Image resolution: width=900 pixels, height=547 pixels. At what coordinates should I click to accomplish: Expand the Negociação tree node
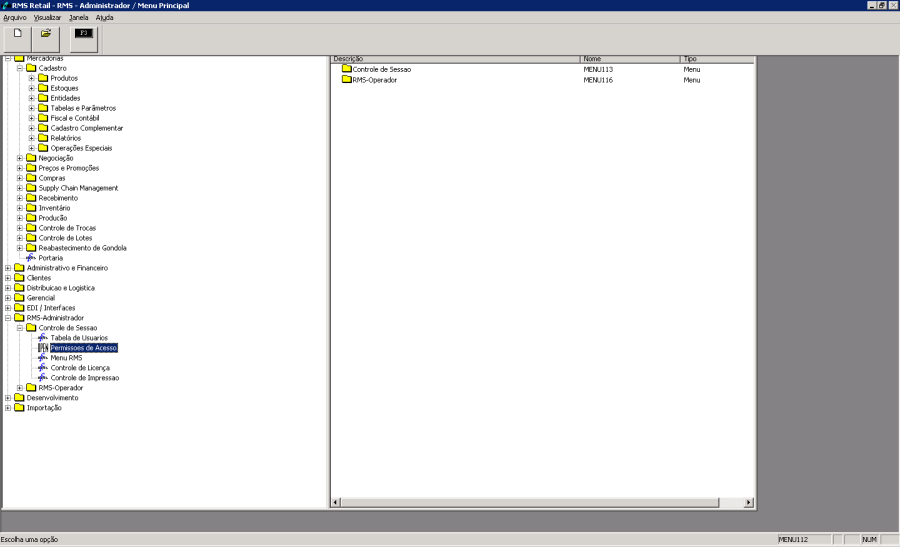(x=20, y=158)
